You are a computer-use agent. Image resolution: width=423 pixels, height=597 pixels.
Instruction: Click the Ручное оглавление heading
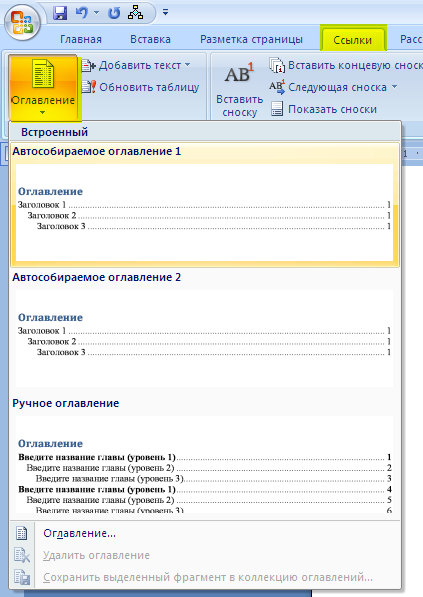pyautogui.click(x=66, y=403)
